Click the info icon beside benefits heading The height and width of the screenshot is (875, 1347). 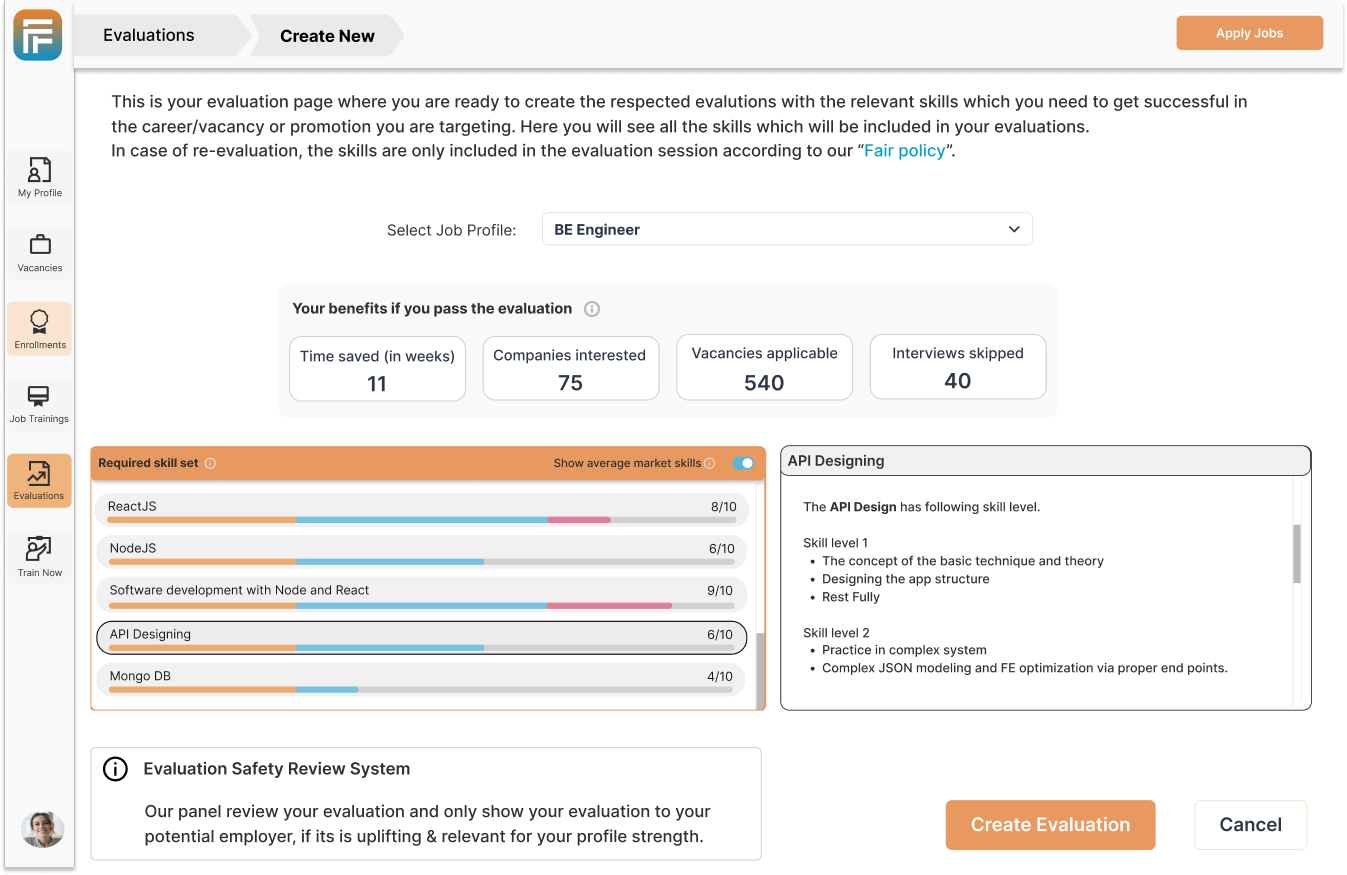point(592,309)
